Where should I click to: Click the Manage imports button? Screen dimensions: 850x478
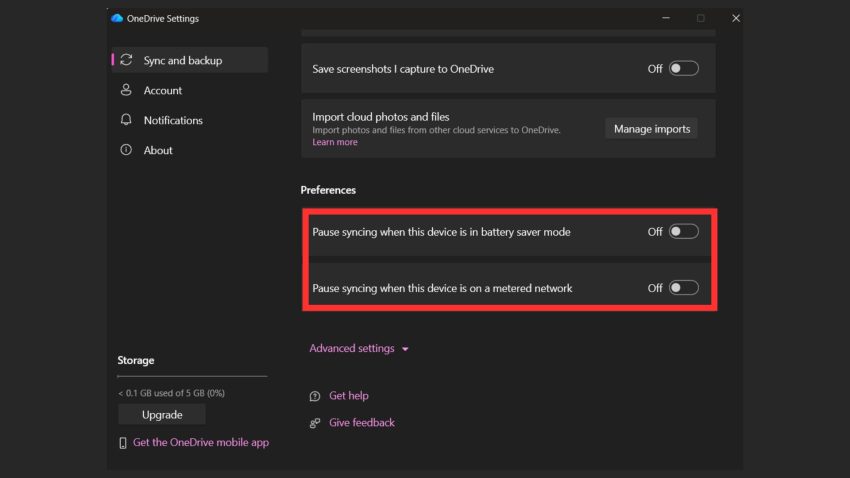652,129
